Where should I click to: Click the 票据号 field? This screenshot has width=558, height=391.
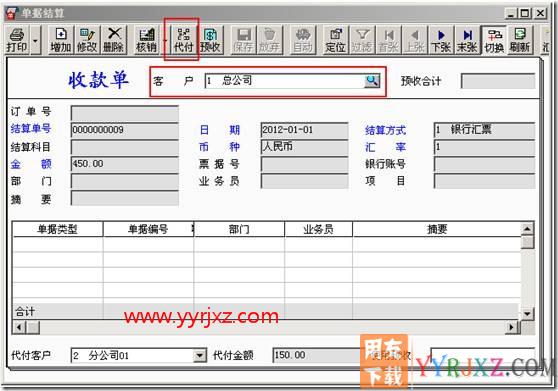click(304, 164)
